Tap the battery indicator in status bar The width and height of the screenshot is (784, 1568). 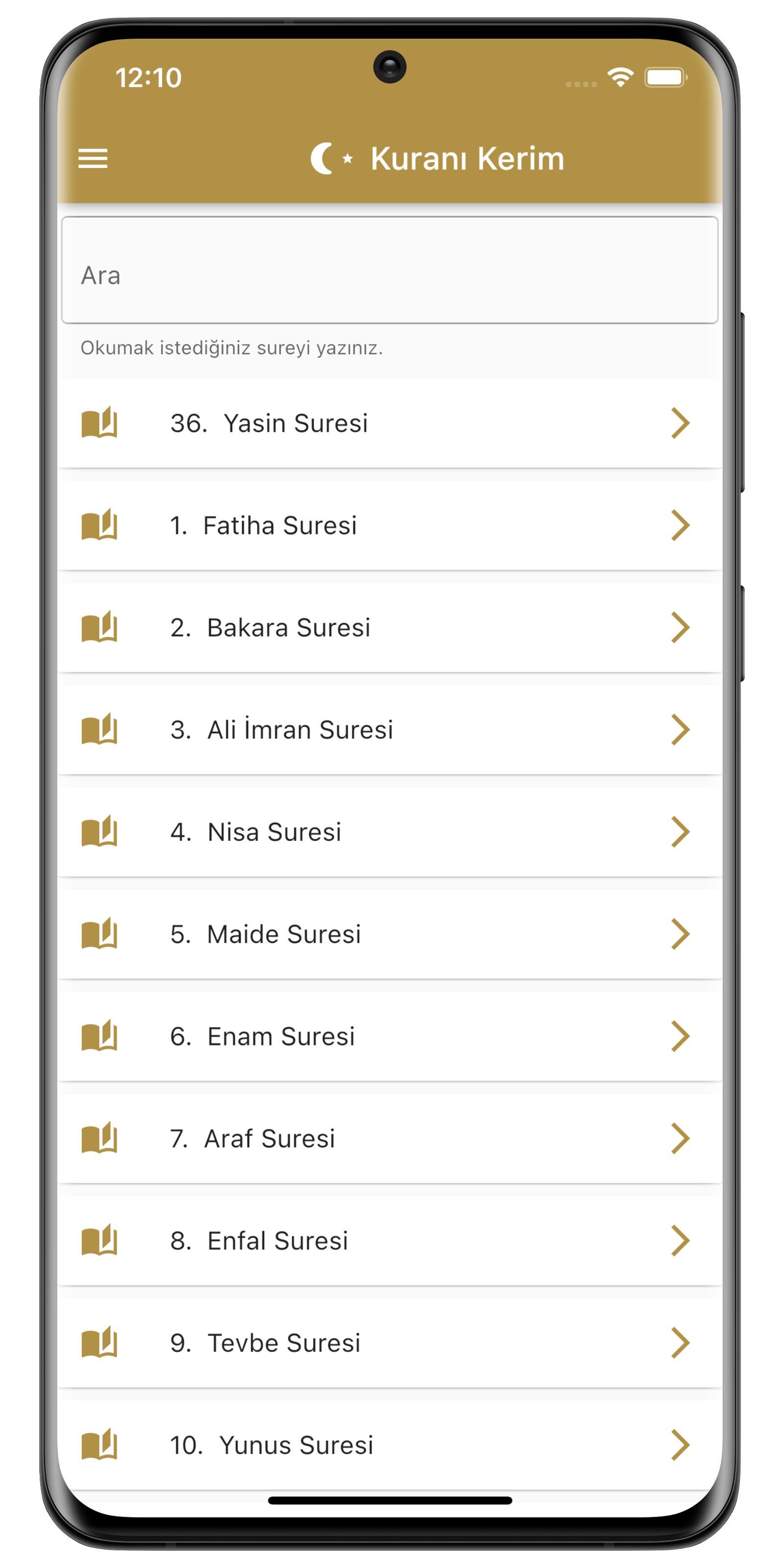point(666,77)
